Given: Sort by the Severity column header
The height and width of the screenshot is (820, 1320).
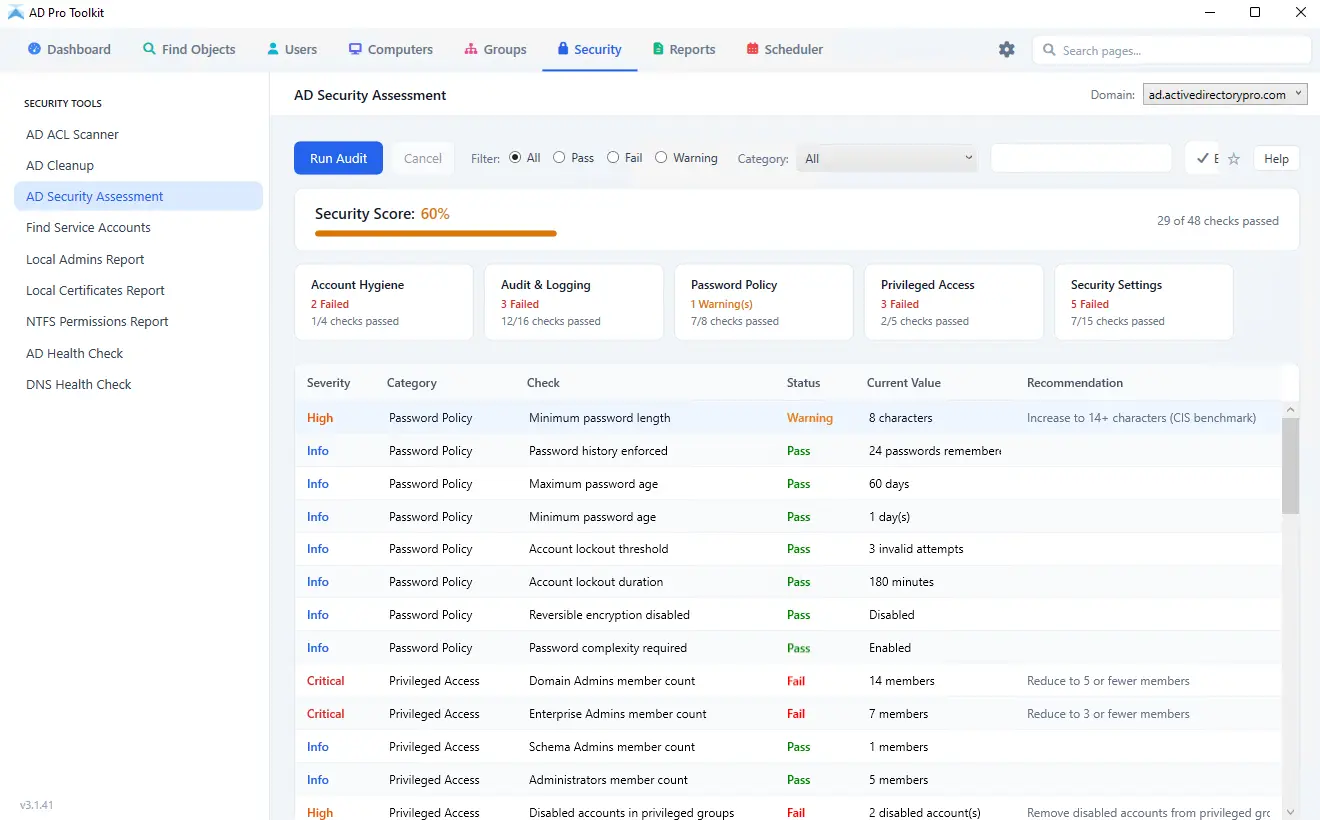Looking at the screenshot, I should pyautogui.click(x=329, y=383).
